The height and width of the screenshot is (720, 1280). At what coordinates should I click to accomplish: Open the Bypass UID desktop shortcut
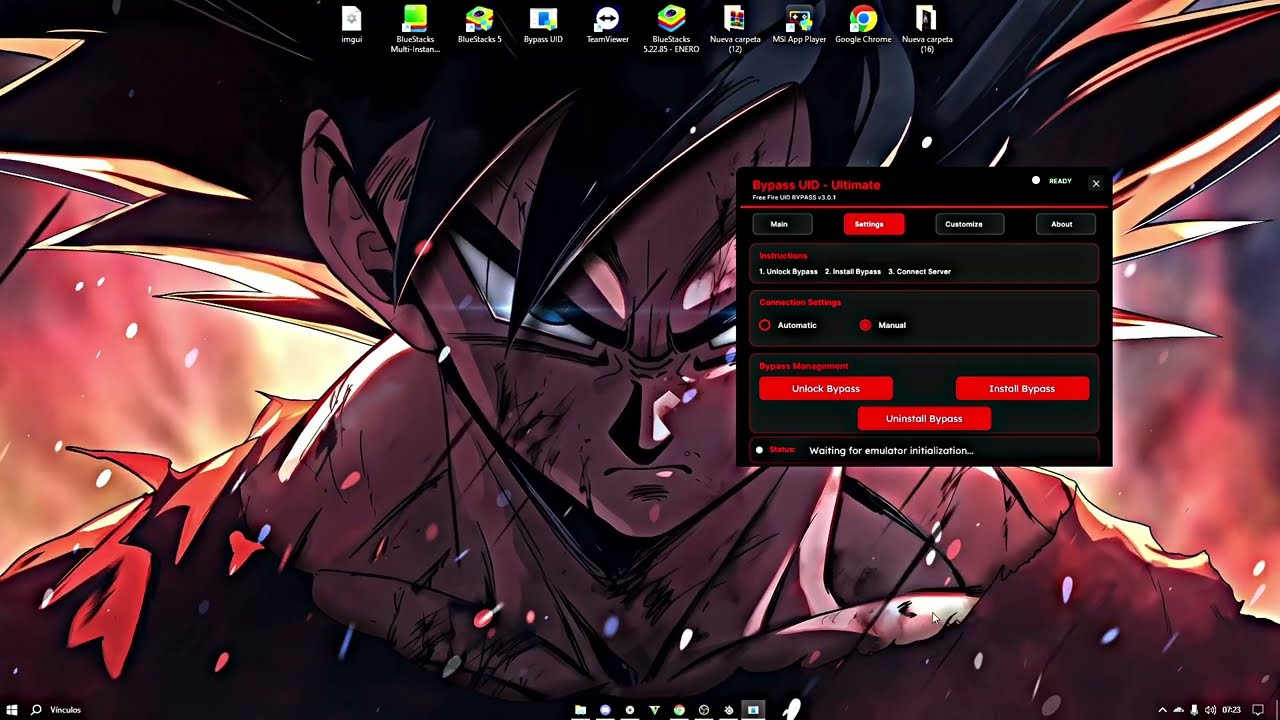pos(543,25)
